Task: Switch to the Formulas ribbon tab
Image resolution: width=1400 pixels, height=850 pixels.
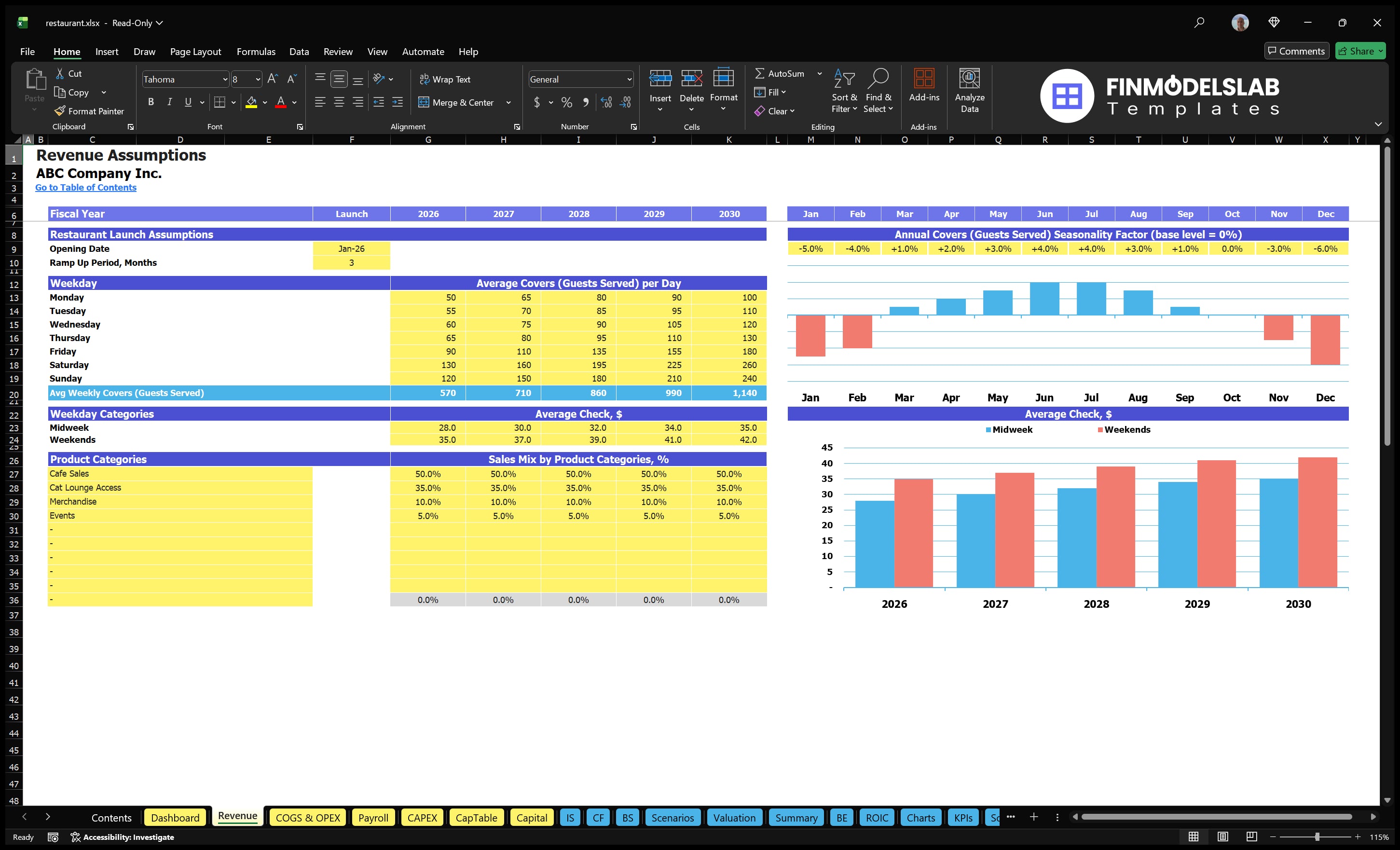Action: coord(256,51)
